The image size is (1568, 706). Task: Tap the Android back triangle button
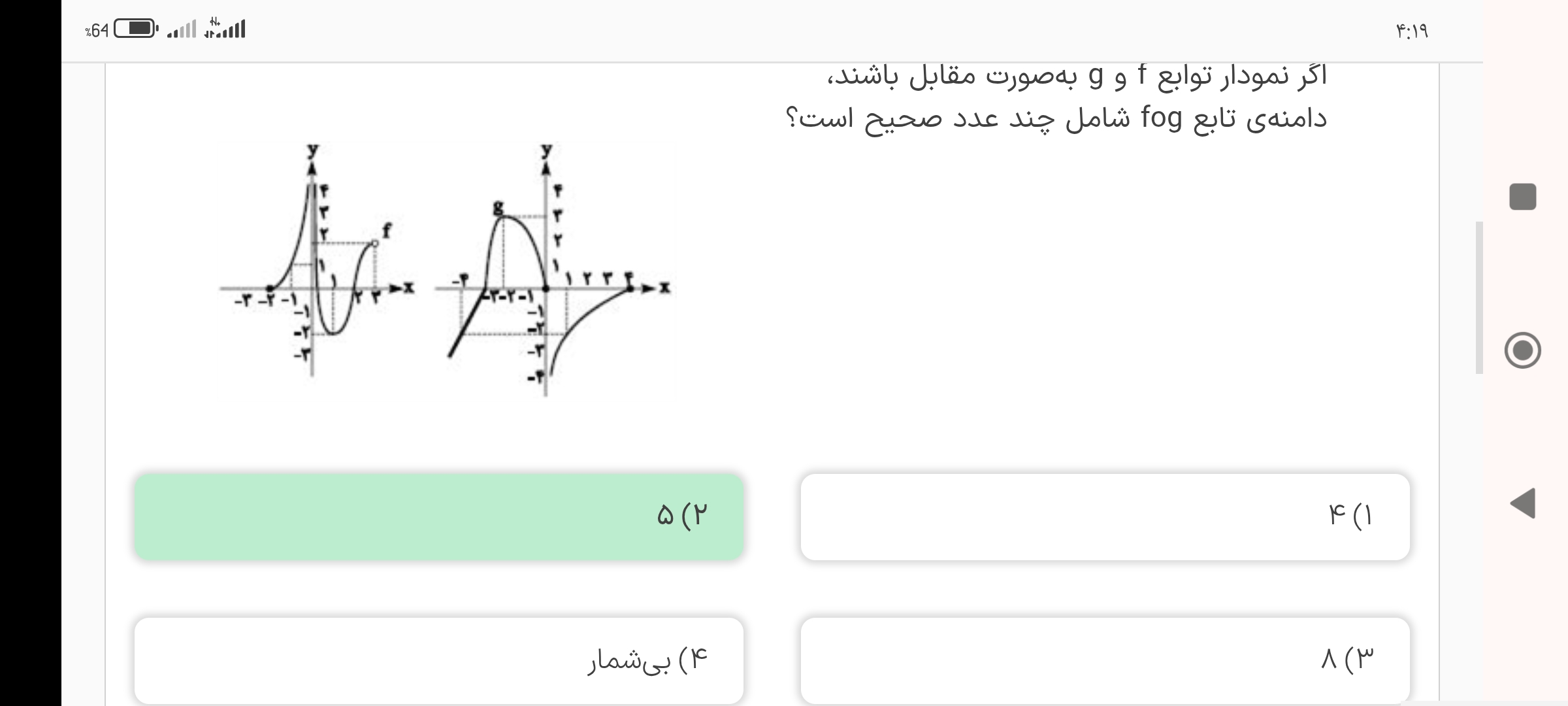pyautogui.click(x=1523, y=503)
